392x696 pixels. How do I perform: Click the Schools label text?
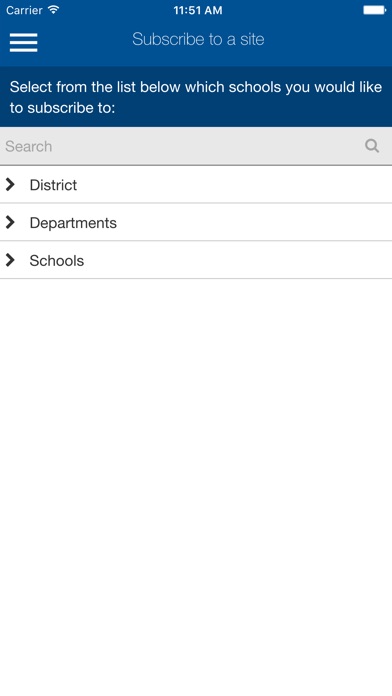pos(57,260)
